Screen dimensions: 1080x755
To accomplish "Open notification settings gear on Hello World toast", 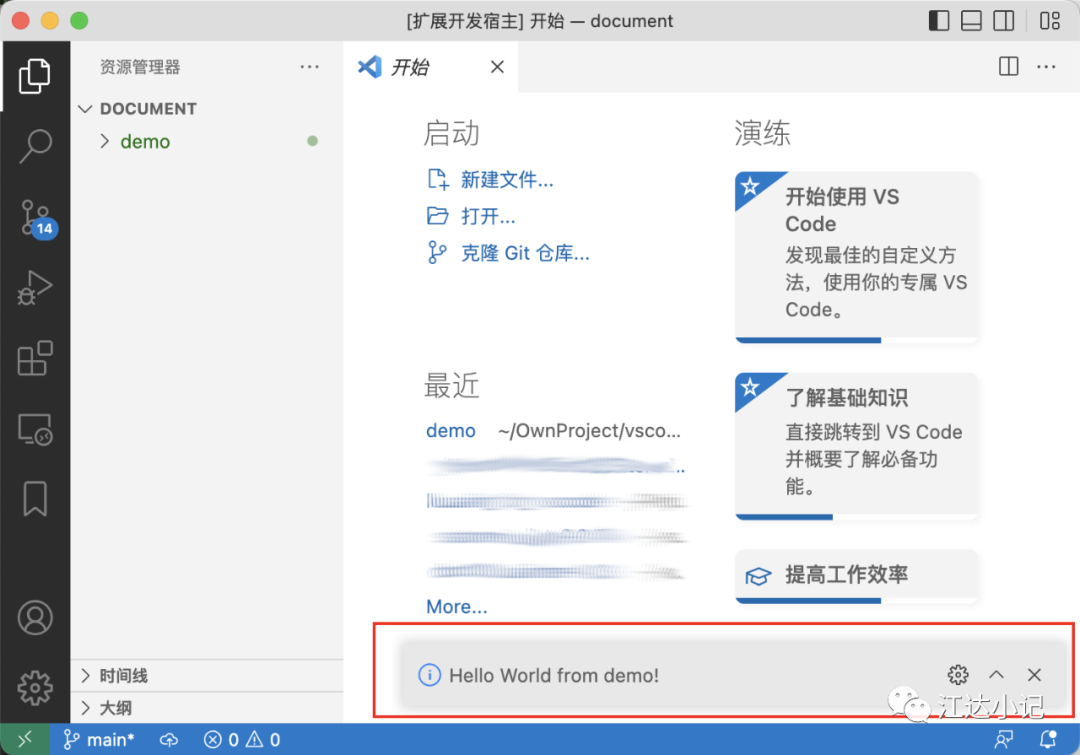I will (x=958, y=675).
